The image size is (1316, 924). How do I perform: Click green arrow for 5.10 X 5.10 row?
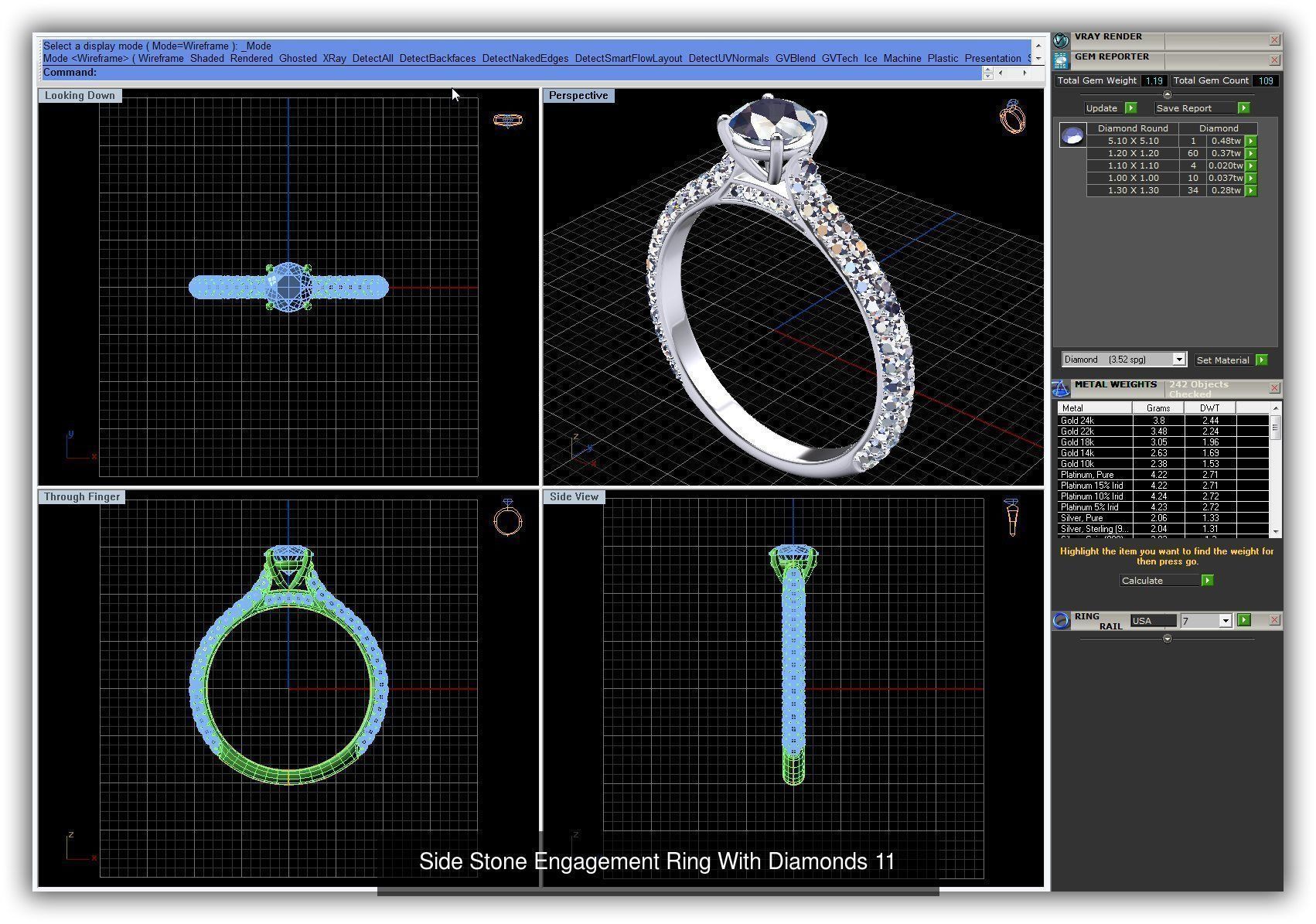(x=1250, y=141)
